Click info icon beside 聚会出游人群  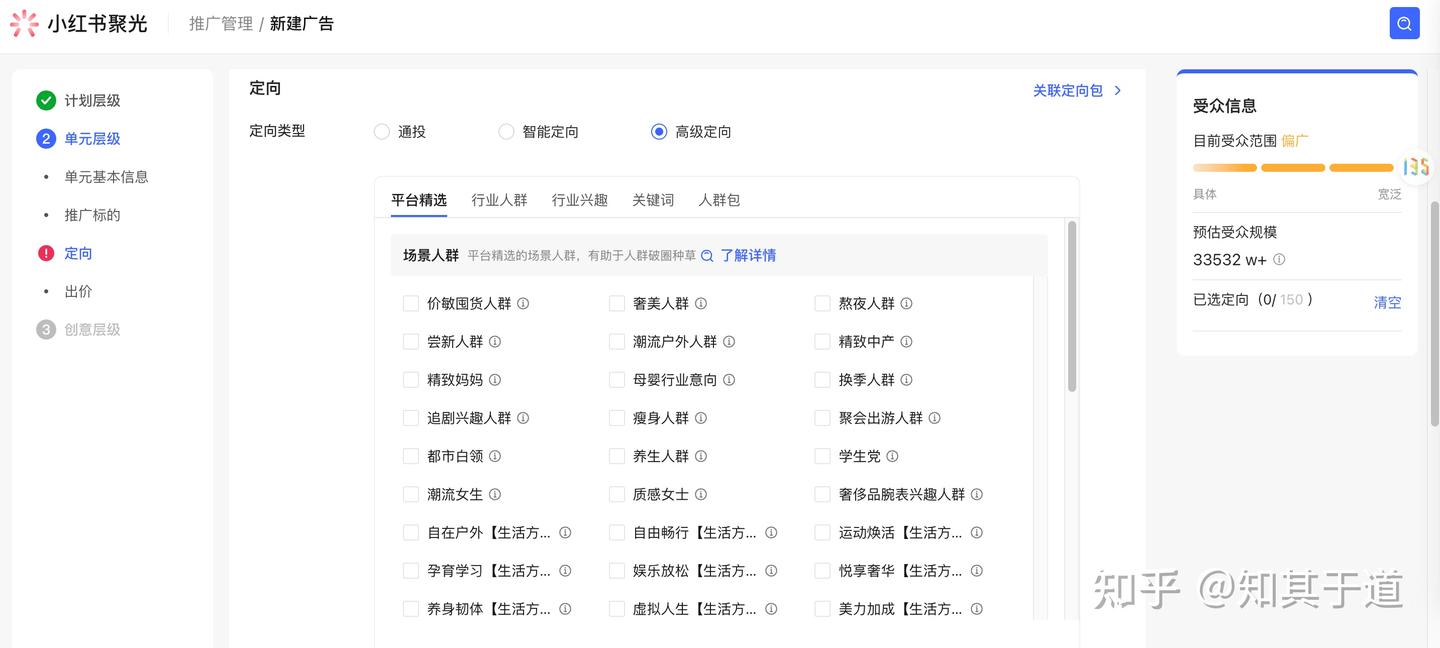pos(934,418)
